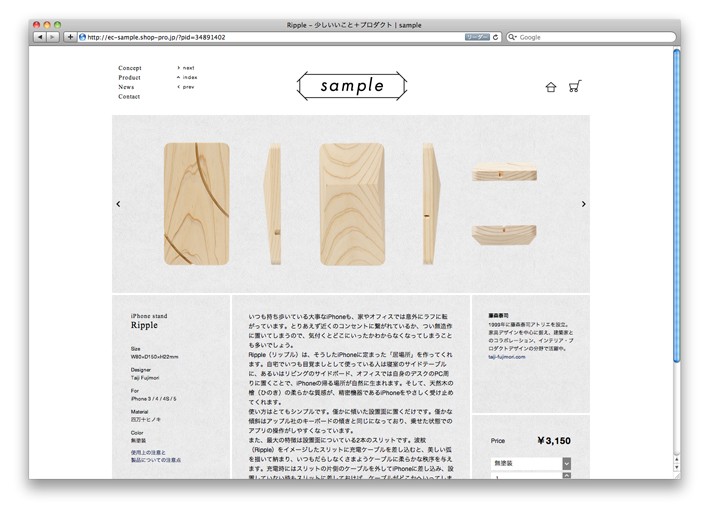Show next product image with right arrow
This screenshot has width=710, height=517.
point(583,204)
